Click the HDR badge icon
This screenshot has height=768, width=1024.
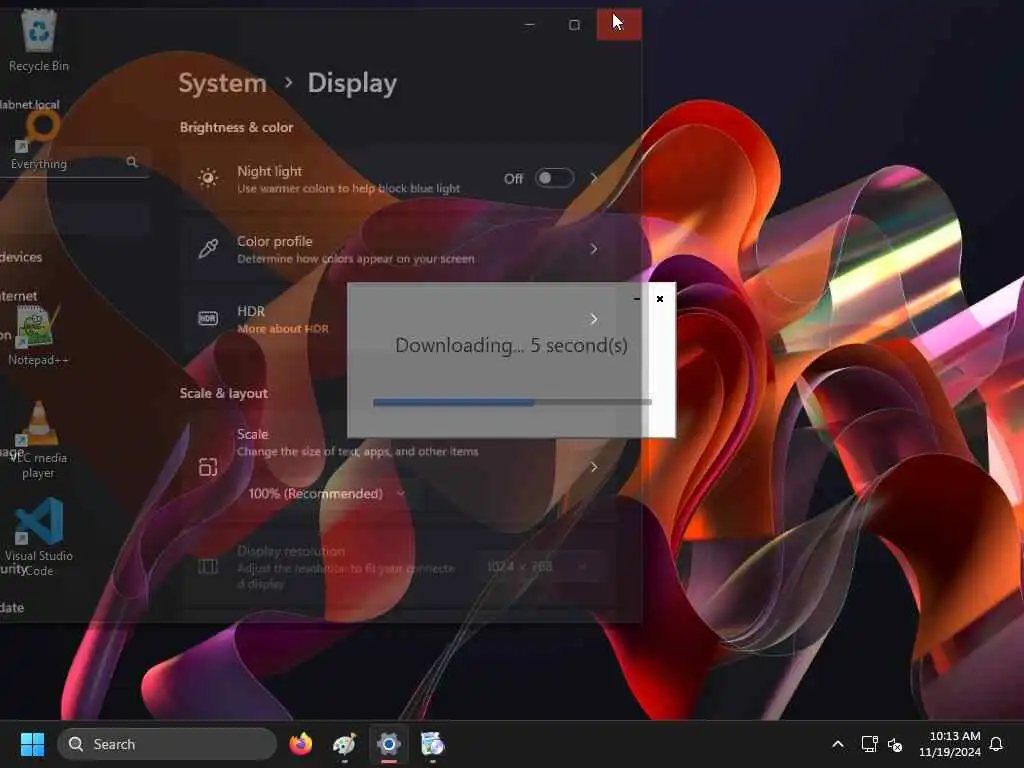pos(208,319)
